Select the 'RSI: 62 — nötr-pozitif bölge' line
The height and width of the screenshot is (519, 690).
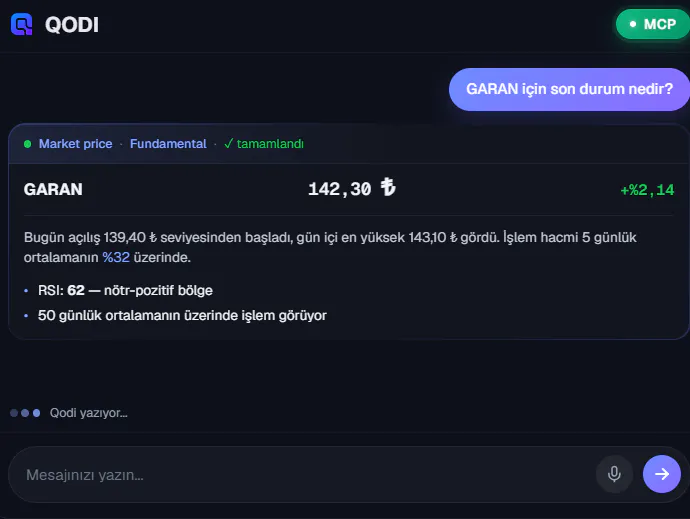[x=125, y=291]
